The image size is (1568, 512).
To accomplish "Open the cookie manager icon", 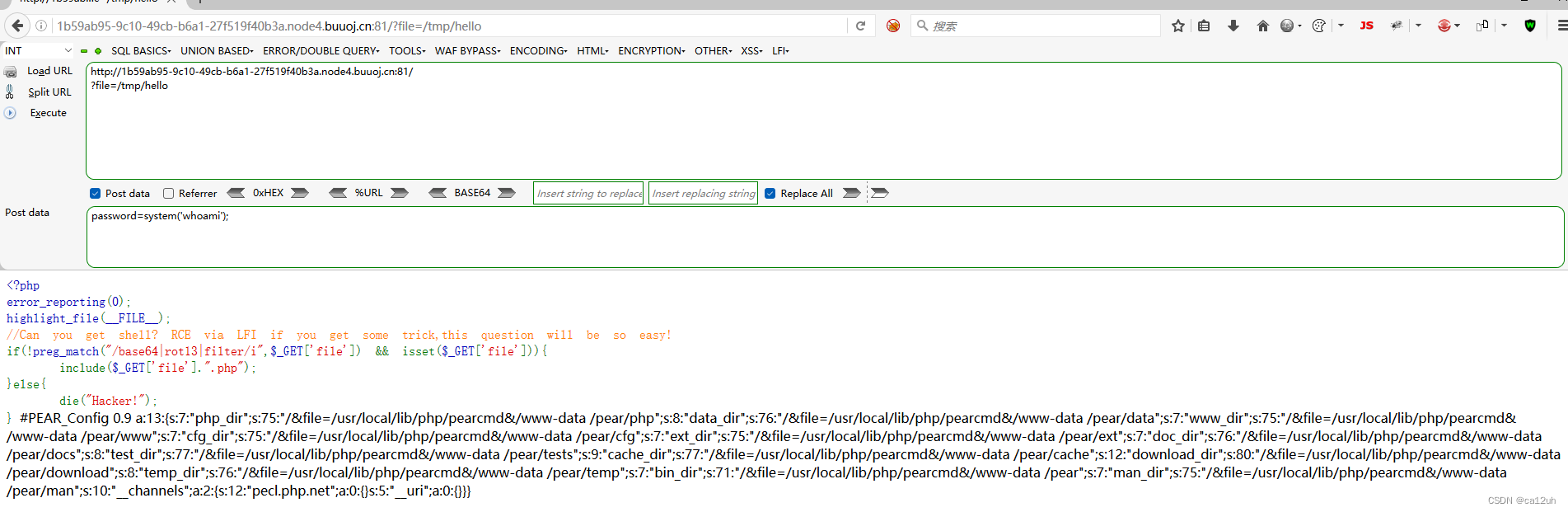I will [1319, 26].
